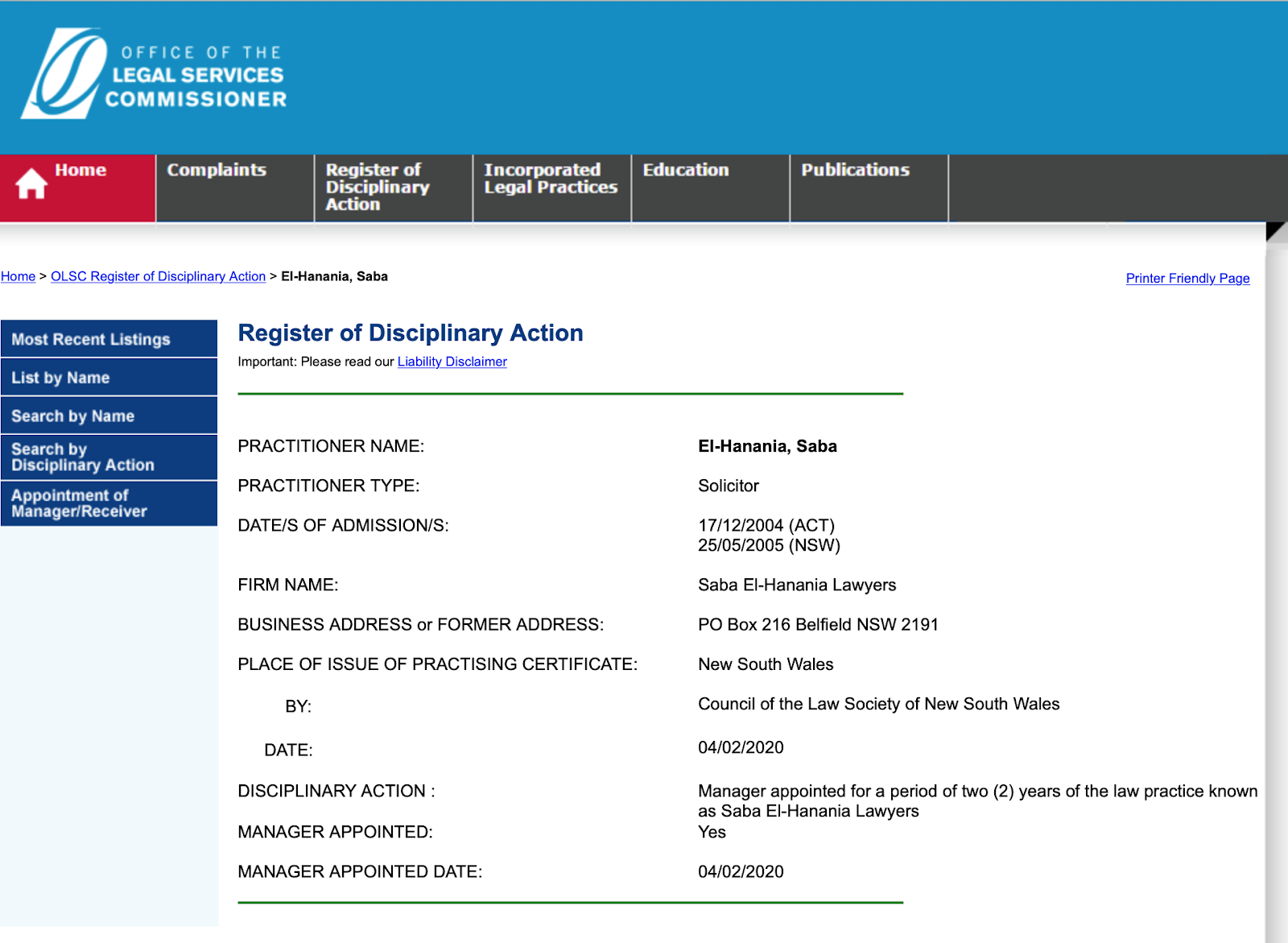Click Manager Appointed Date value 04/02/2020
The image size is (1288, 943).
pyautogui.click(x=741, y=871)
